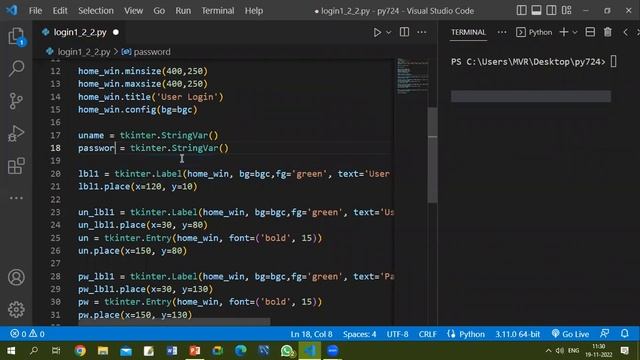The height and width of the screenshot is (360, 640).
Task: Click Ln 18, Col 8 cursor position
Action: coord(311,334)
